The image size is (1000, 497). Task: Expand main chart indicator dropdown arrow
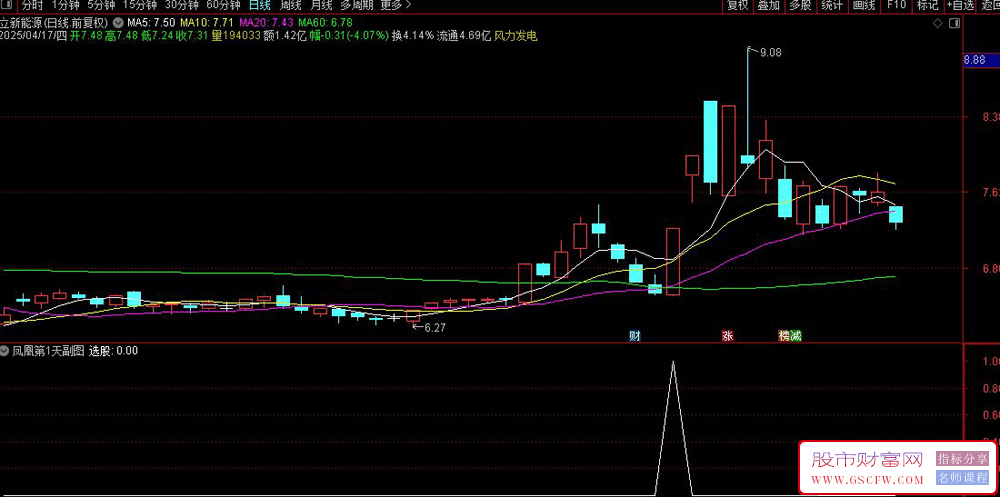pyautogui.click(x=117, y=24)
